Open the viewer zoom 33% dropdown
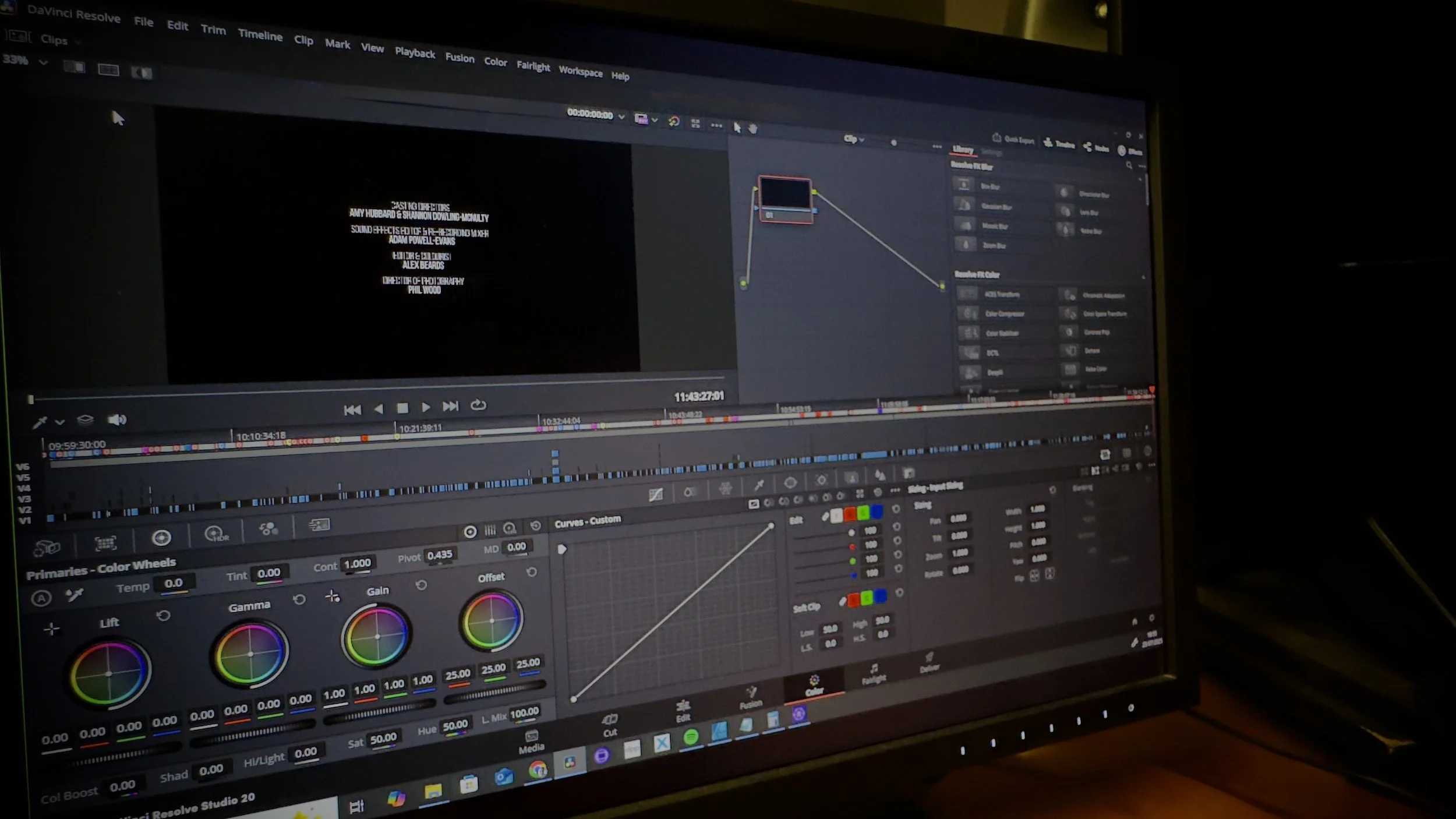The width and height of the screenshot is (1456, 819). pos(43,62)
